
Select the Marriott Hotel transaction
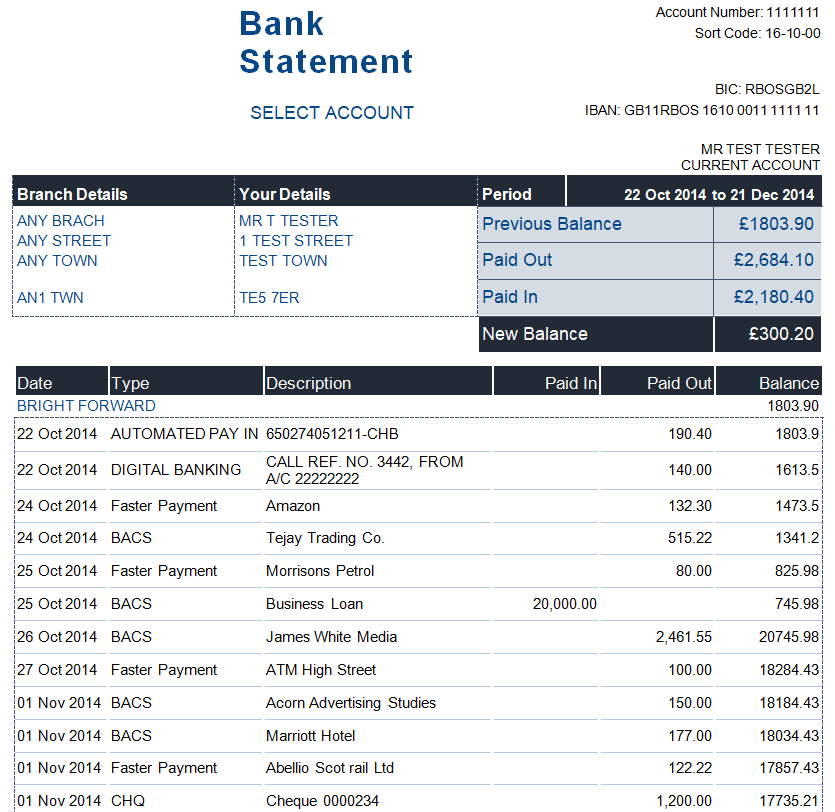[310, 736]
